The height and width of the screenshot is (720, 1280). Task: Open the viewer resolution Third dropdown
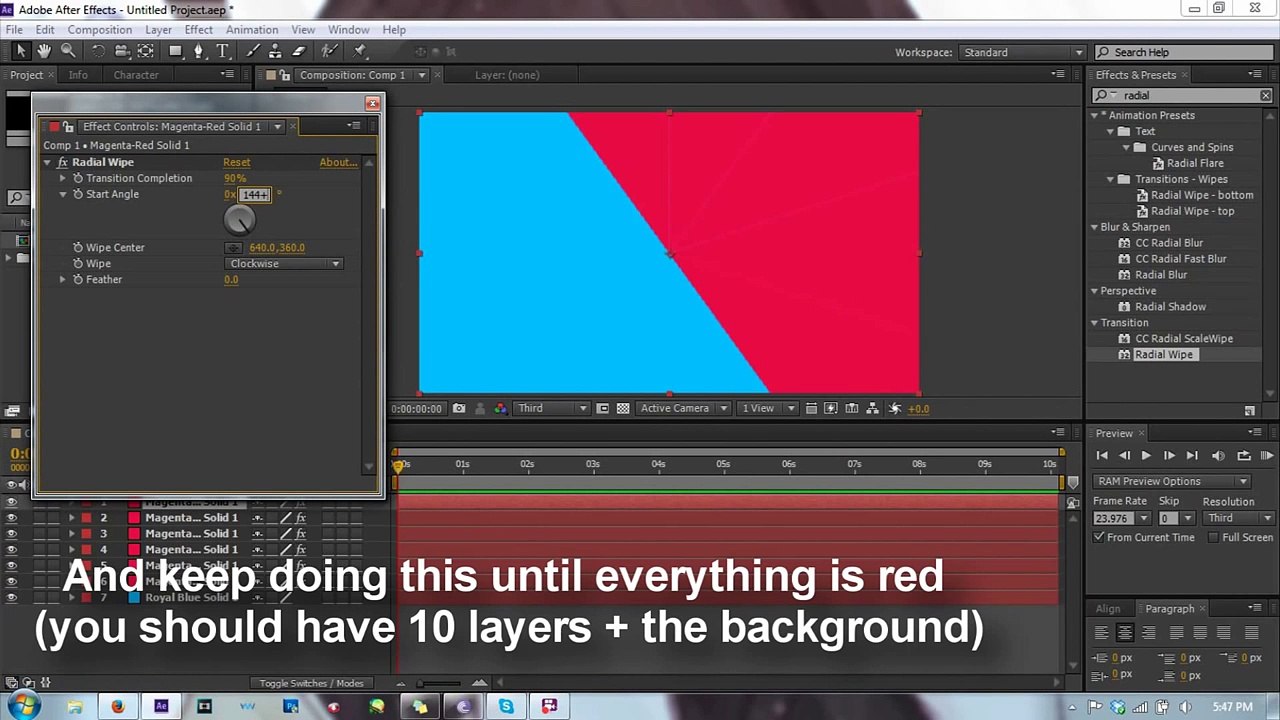click(552, 408)
